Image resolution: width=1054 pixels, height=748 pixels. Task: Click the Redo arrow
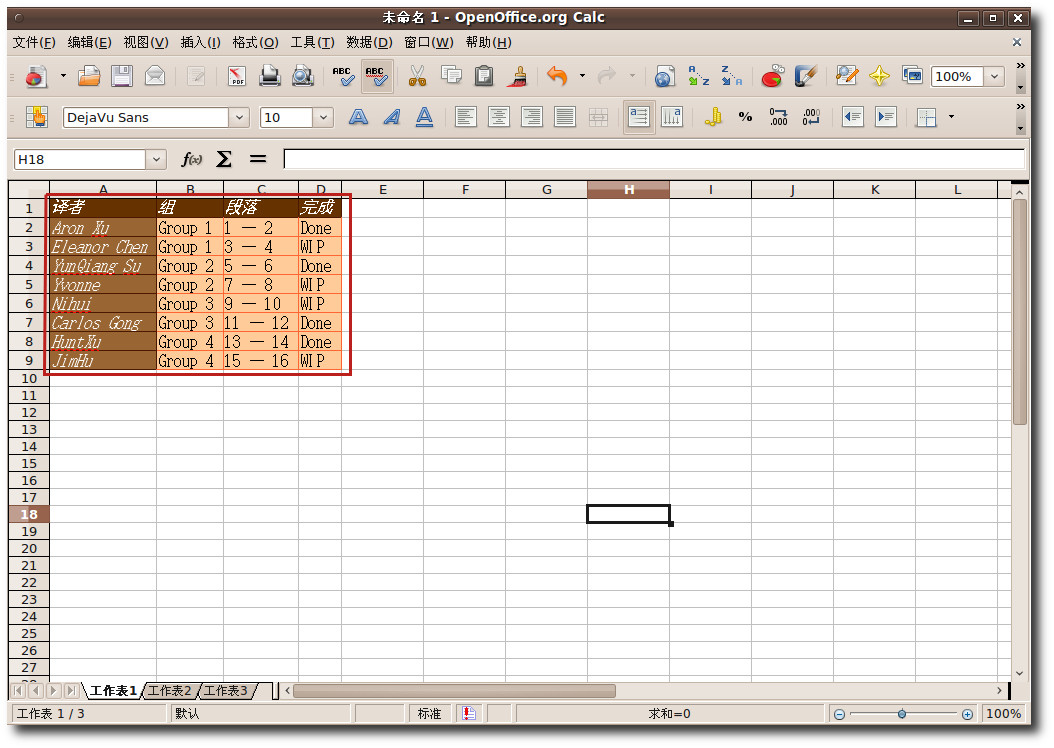click(x=607, y=76)
